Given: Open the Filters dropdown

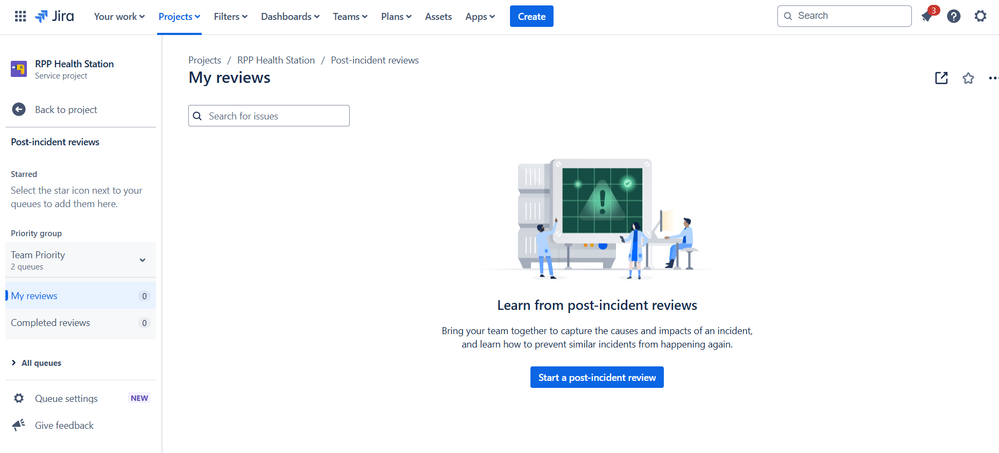Looking at the screenshot, I should 231,17.
